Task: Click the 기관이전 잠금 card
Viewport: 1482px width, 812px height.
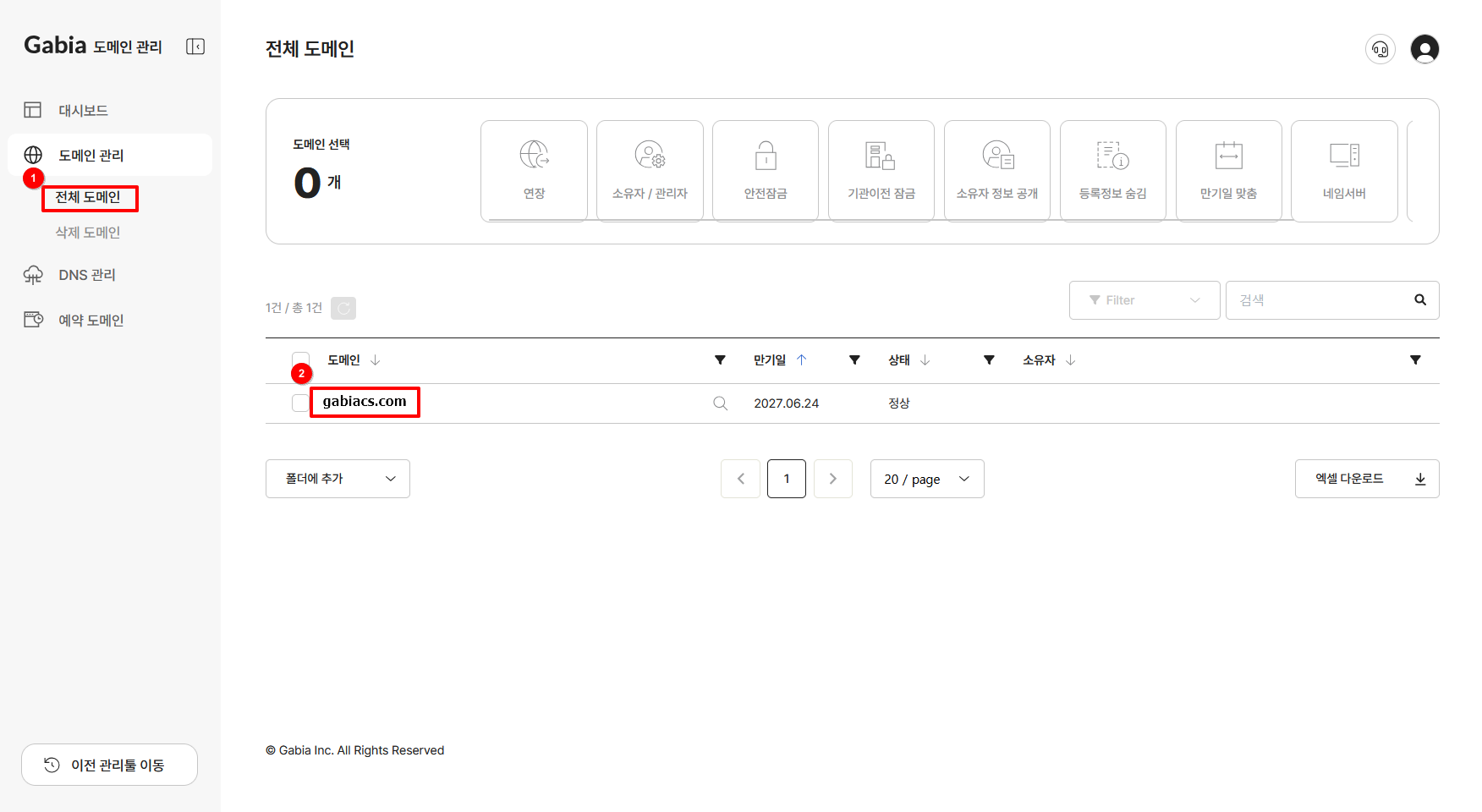Action: (x=881, y=171)
